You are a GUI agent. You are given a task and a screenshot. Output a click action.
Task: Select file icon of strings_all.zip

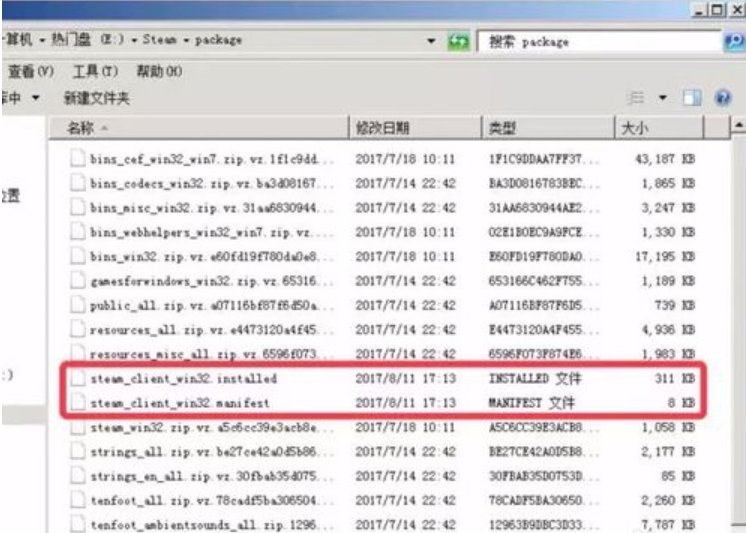tap(78, 451)
